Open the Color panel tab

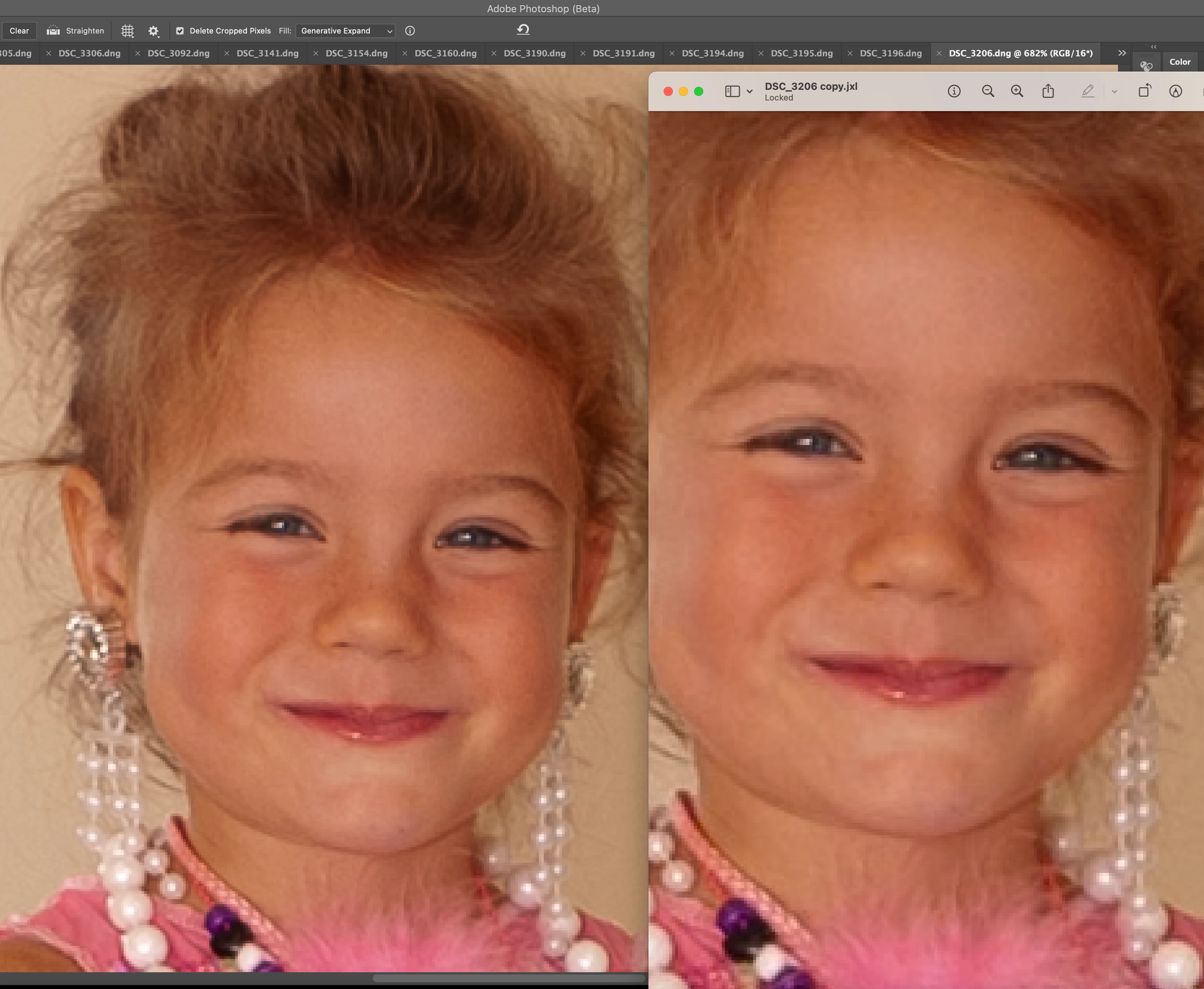1180,62
